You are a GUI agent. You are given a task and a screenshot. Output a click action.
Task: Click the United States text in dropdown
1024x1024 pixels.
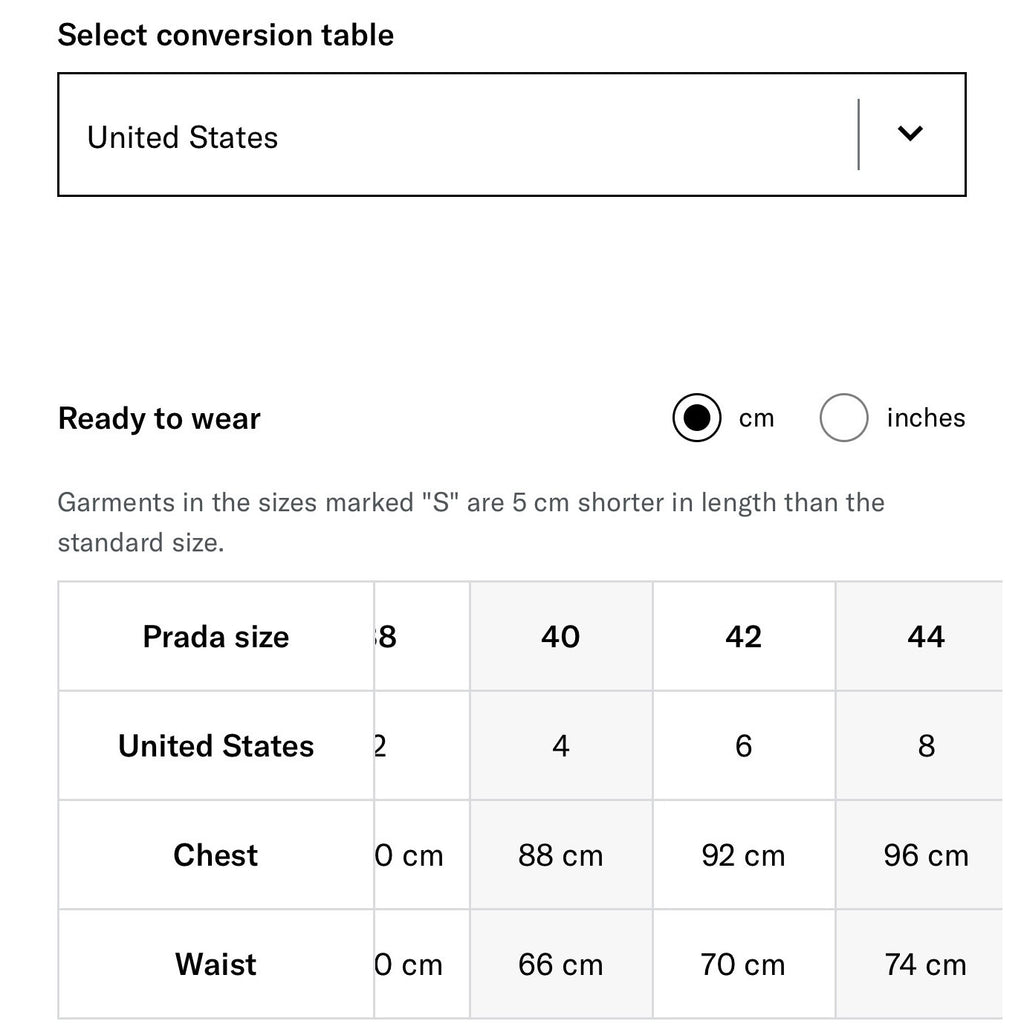click(x=182, y=138)
